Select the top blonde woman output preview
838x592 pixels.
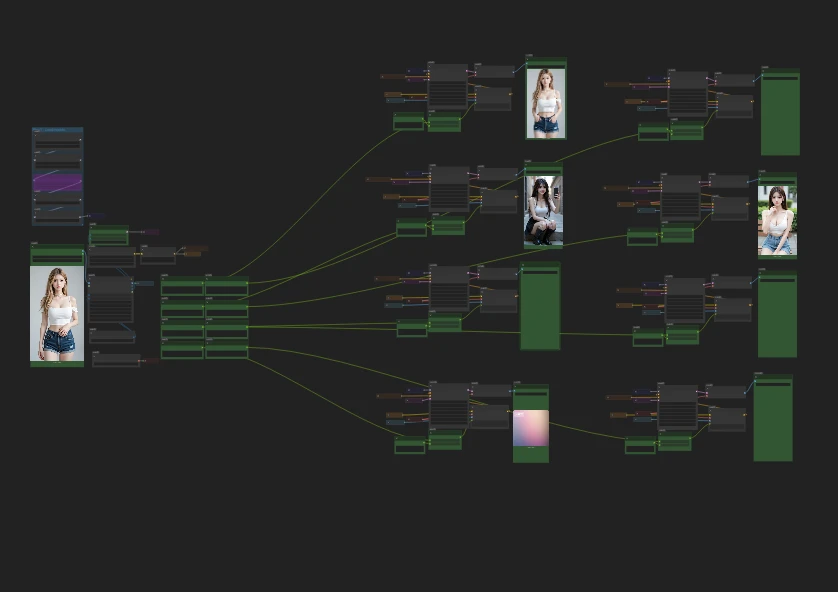tap(546, 103)
